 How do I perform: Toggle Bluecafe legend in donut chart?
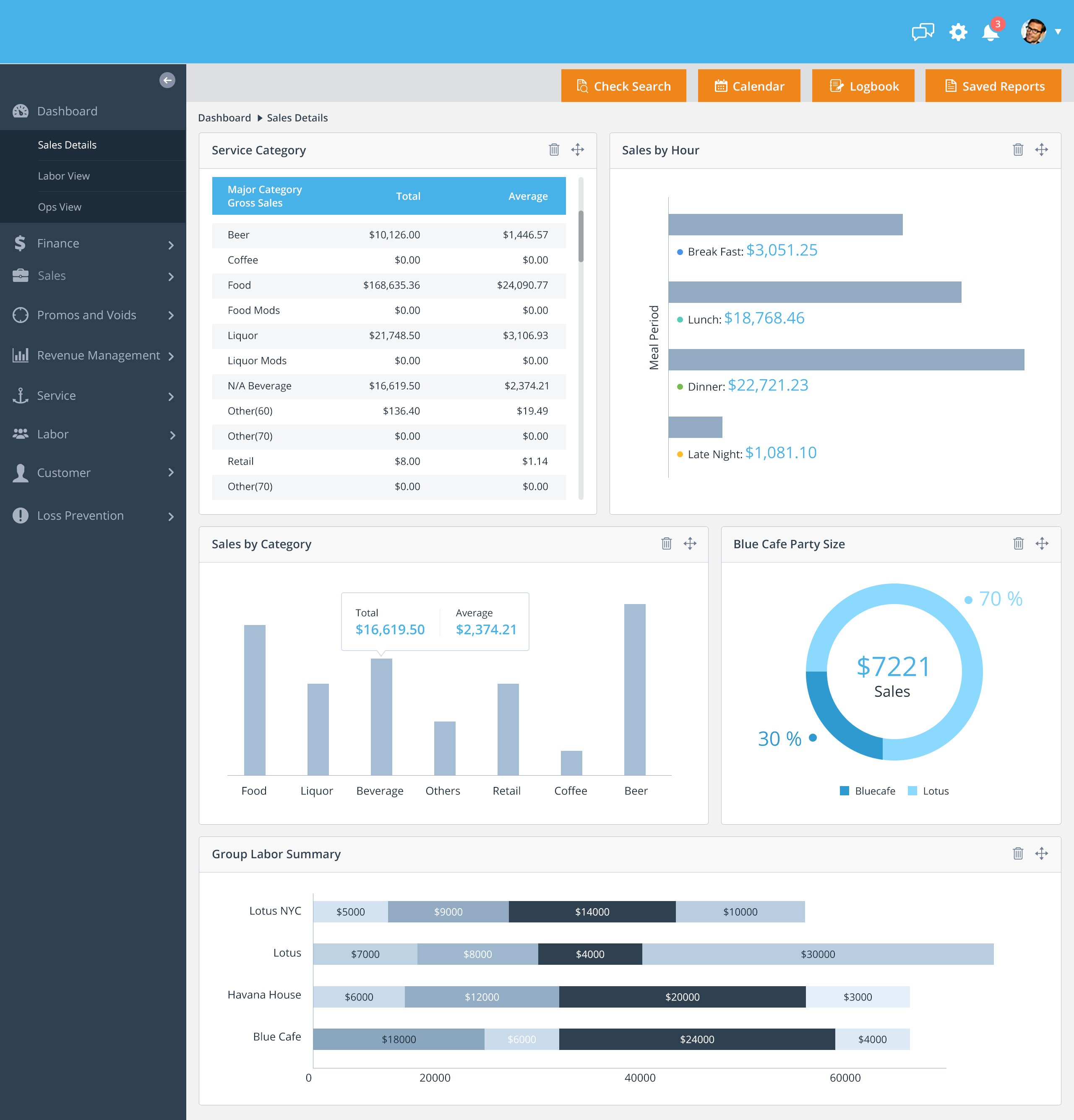pos(867,791)
